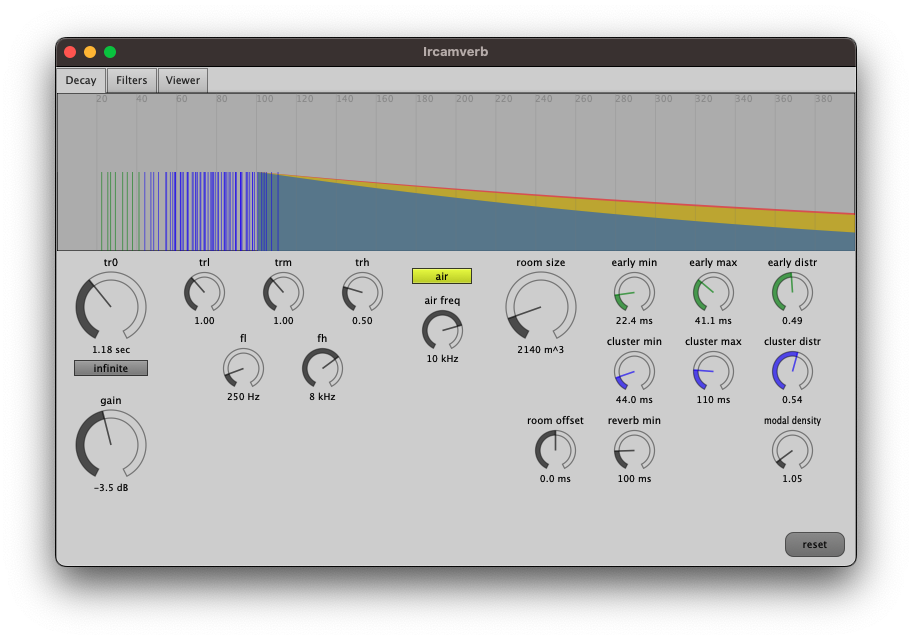This screenshot has width=912, height=640.
Task: Click the Ircamverb window title
Action: pos(455,52)
